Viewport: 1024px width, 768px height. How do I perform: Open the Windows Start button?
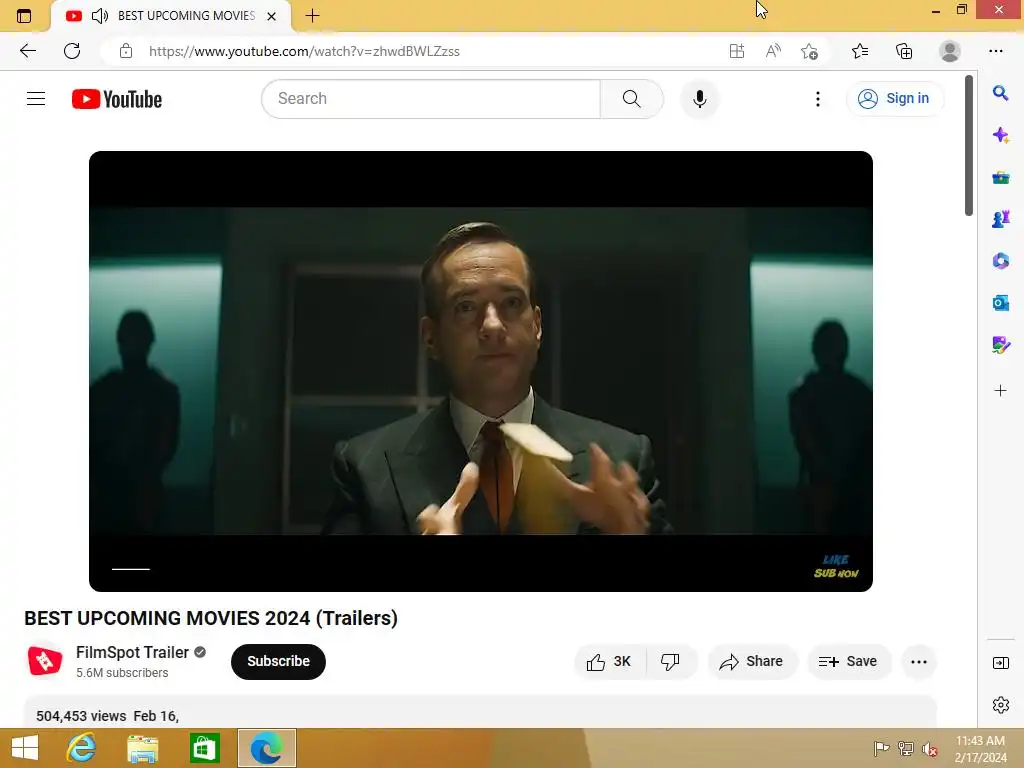[25, 748]
